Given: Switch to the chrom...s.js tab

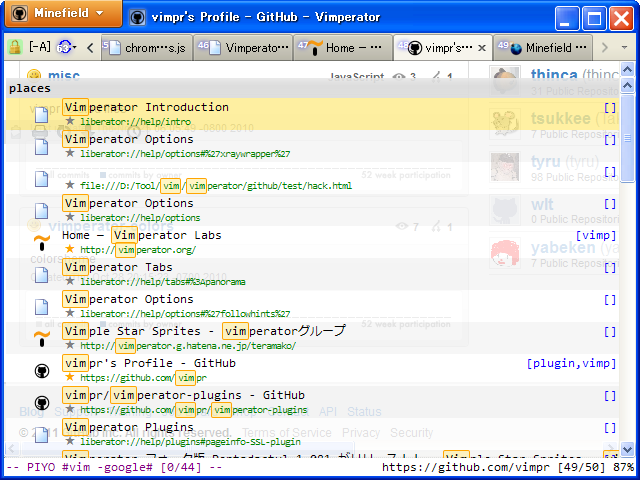Looking at the screenshot, I should (x=146, y=48).
